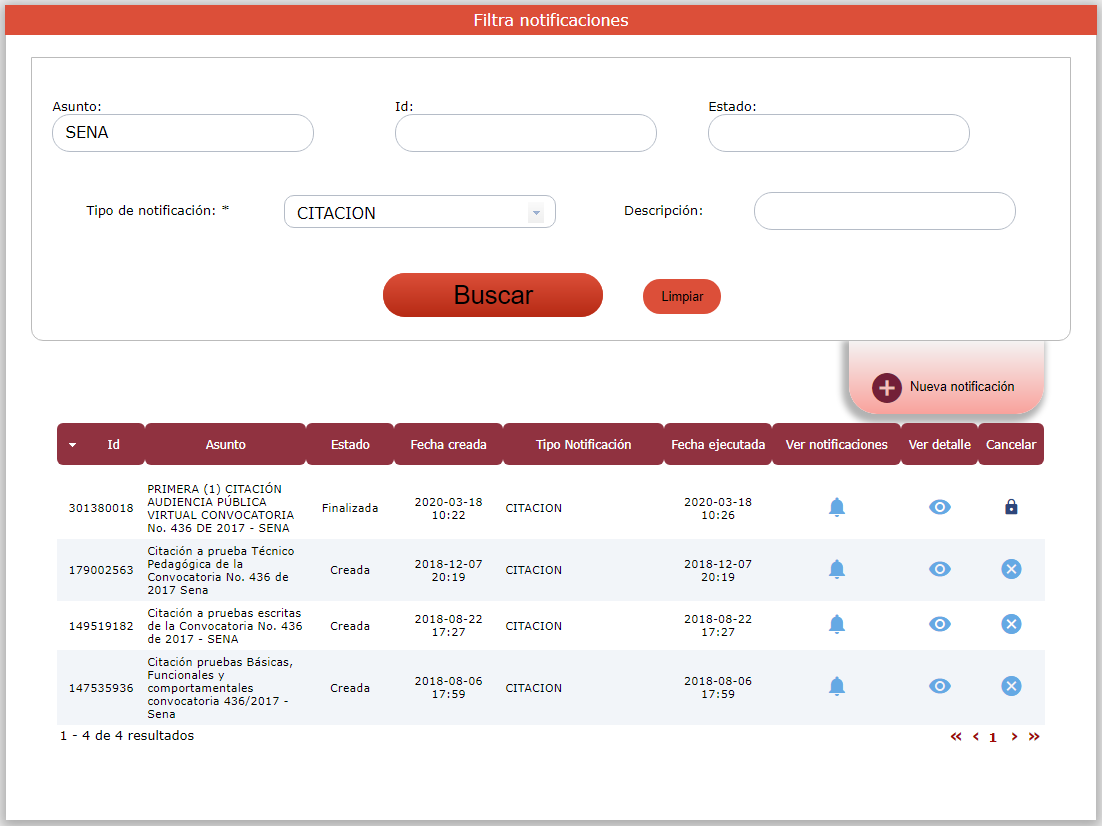
Task: View notifications bell for row 179002563
Action: (x=837, y=569)
